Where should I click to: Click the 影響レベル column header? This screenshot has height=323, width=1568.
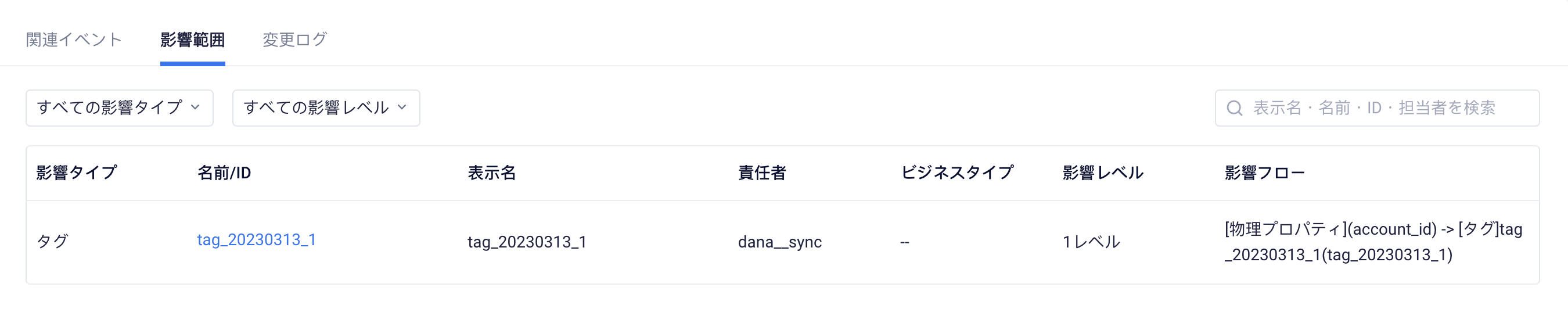1103,173
